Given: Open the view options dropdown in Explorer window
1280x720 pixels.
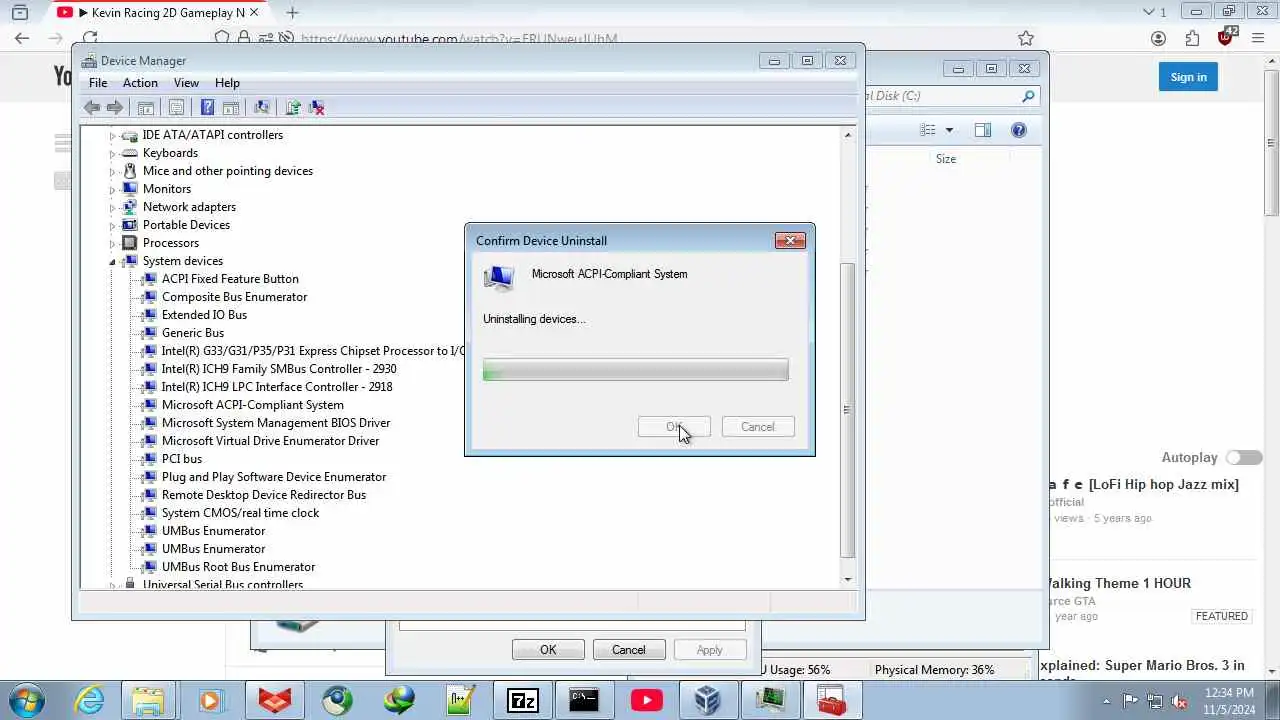Looking at the screenshot, I should pos(949,130).
